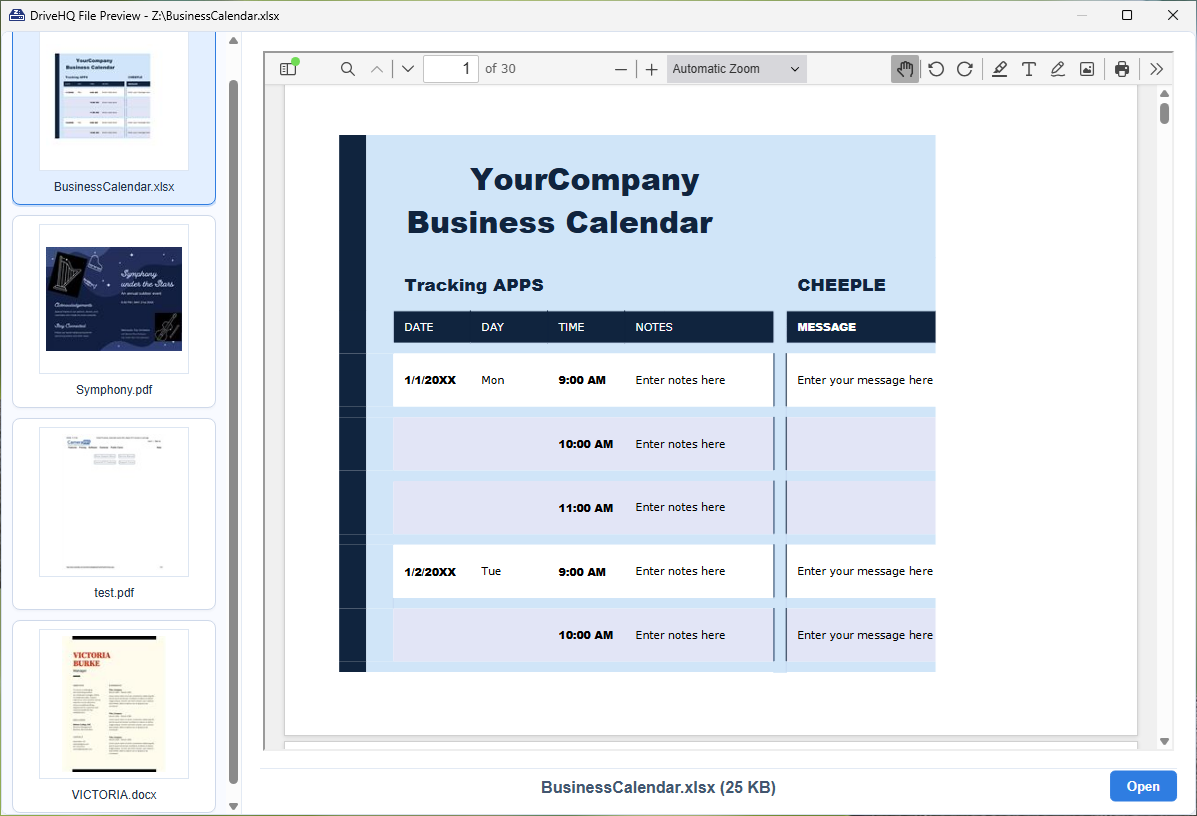
Task: Close the File Preview window
Action: [x=1173, y=15]
